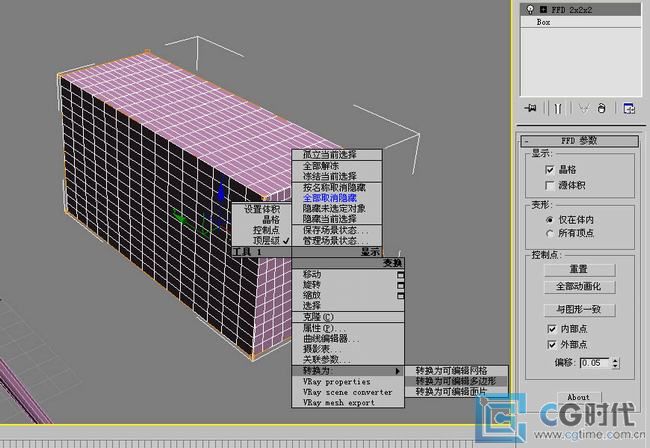Click the 全部动画化 button
650x448 pixels.
click(x=579, y=287)
